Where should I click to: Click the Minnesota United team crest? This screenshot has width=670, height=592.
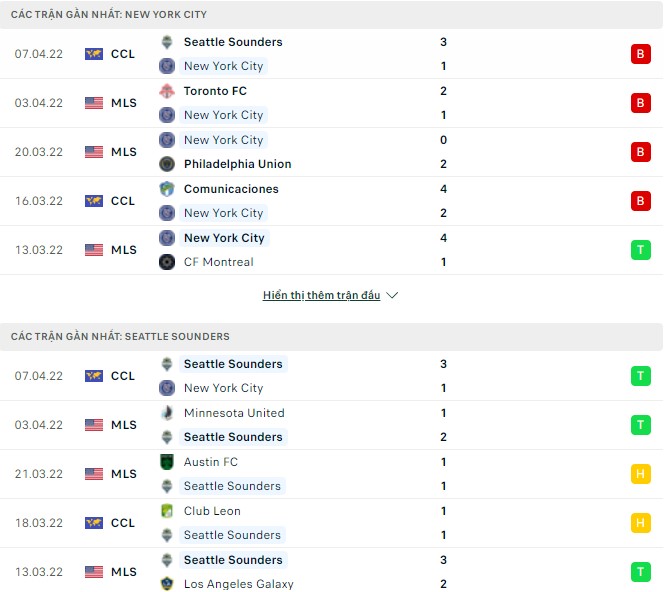pyautogui.click(x=167, y=413)
